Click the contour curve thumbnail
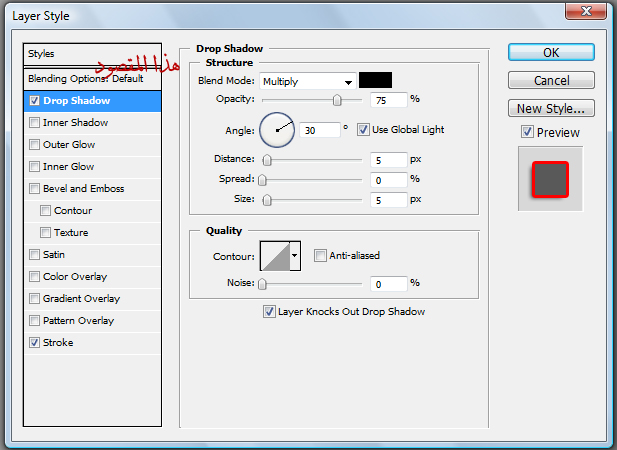Screen dimensions: 617x450 (274, 257)
